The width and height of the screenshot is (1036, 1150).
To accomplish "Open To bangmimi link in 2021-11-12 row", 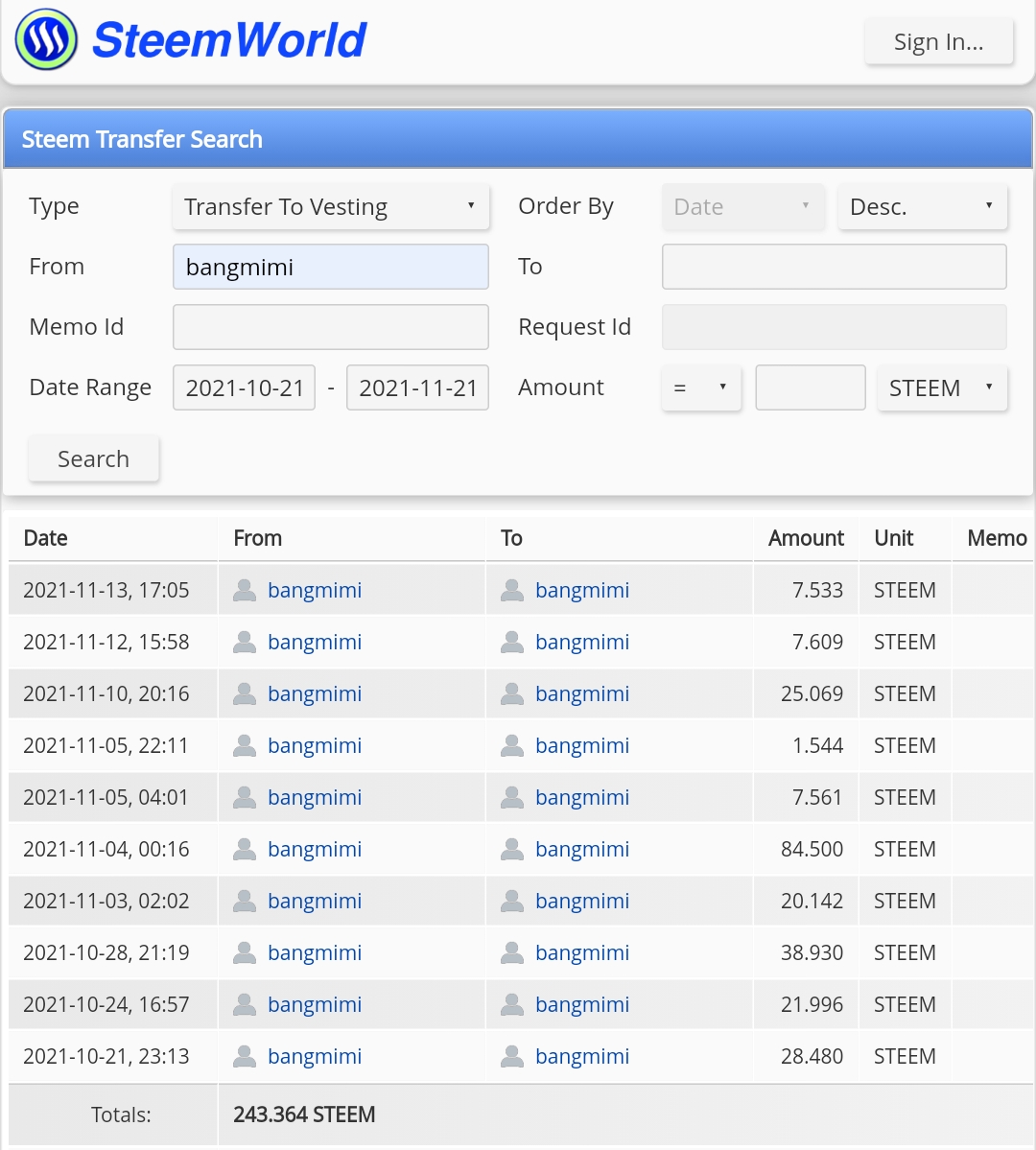I will tap(582, 642).
